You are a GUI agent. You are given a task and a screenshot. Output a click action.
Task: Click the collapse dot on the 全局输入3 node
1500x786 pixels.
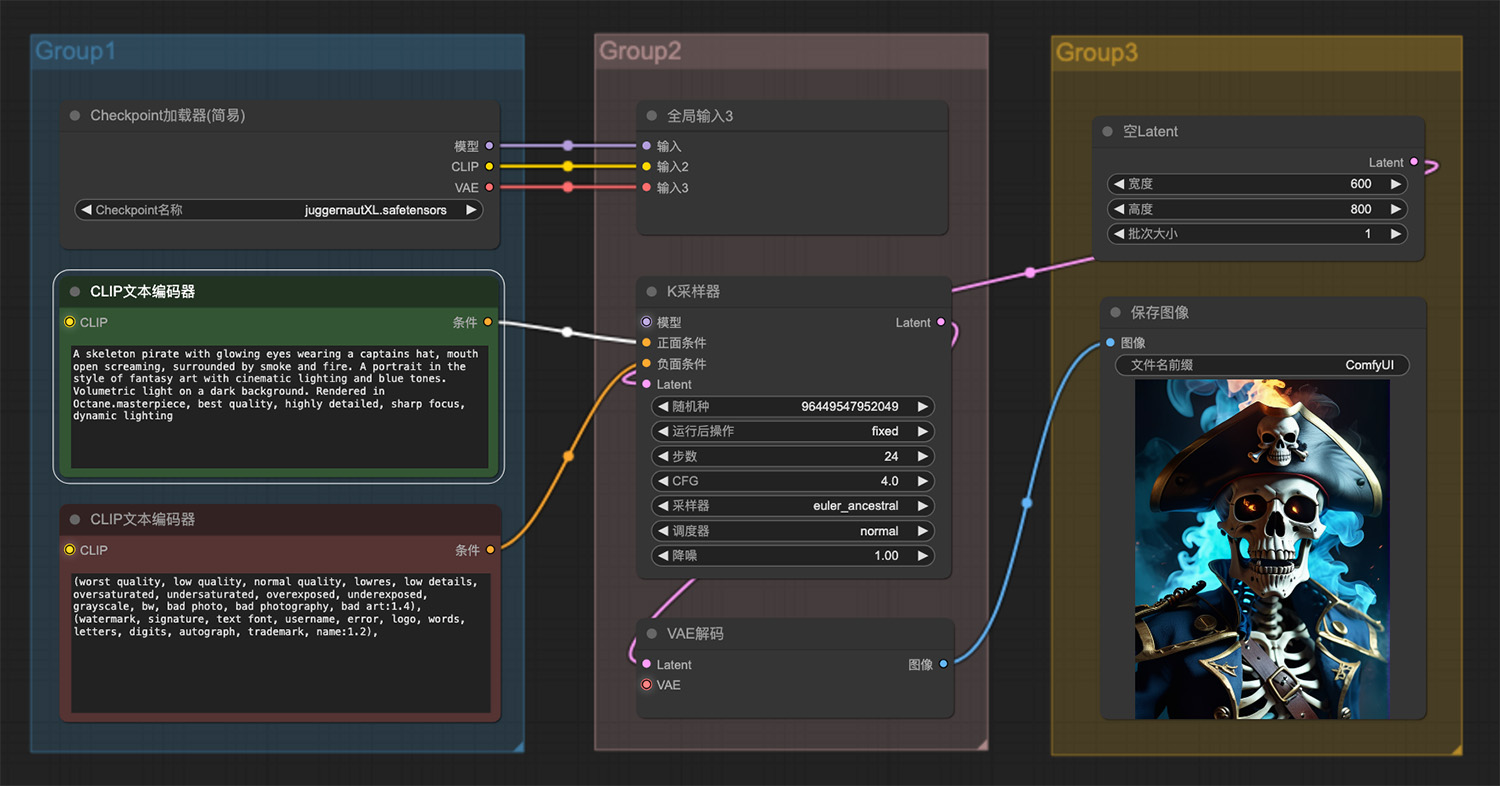[652, 116]
